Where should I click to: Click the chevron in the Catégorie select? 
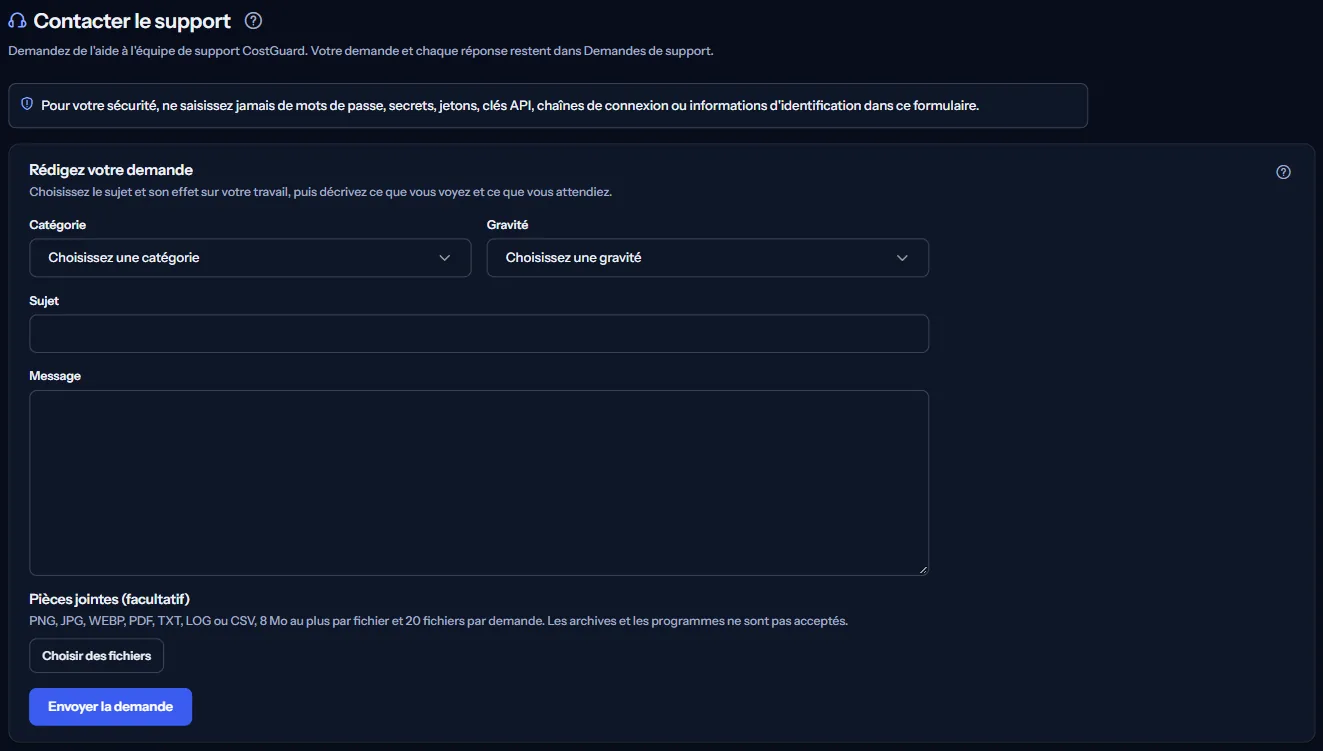pyautogui.click(x=445, y=258)
